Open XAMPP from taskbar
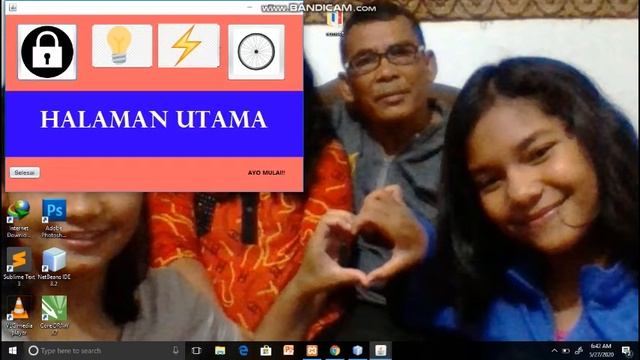Viewport: 640px width, 360px height. pyautogui.click(x=312, y=351)
